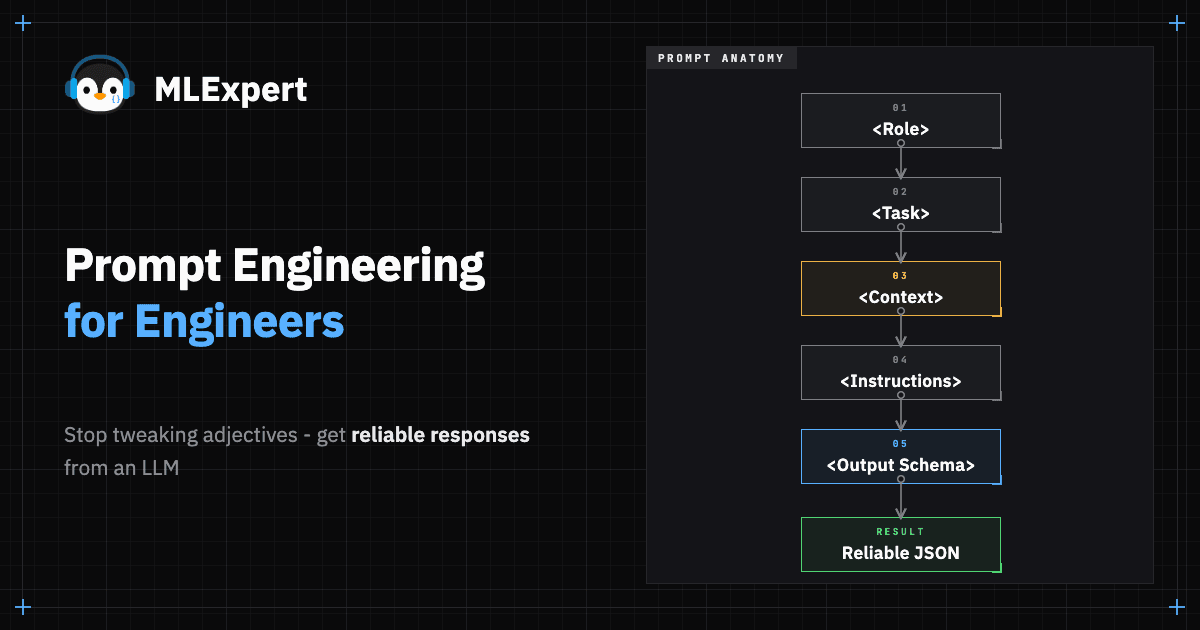The width and height of the screenshot is (1200, 630).
Task: Click the 'from an LLM' text line
Action: (x=122, y=467)
